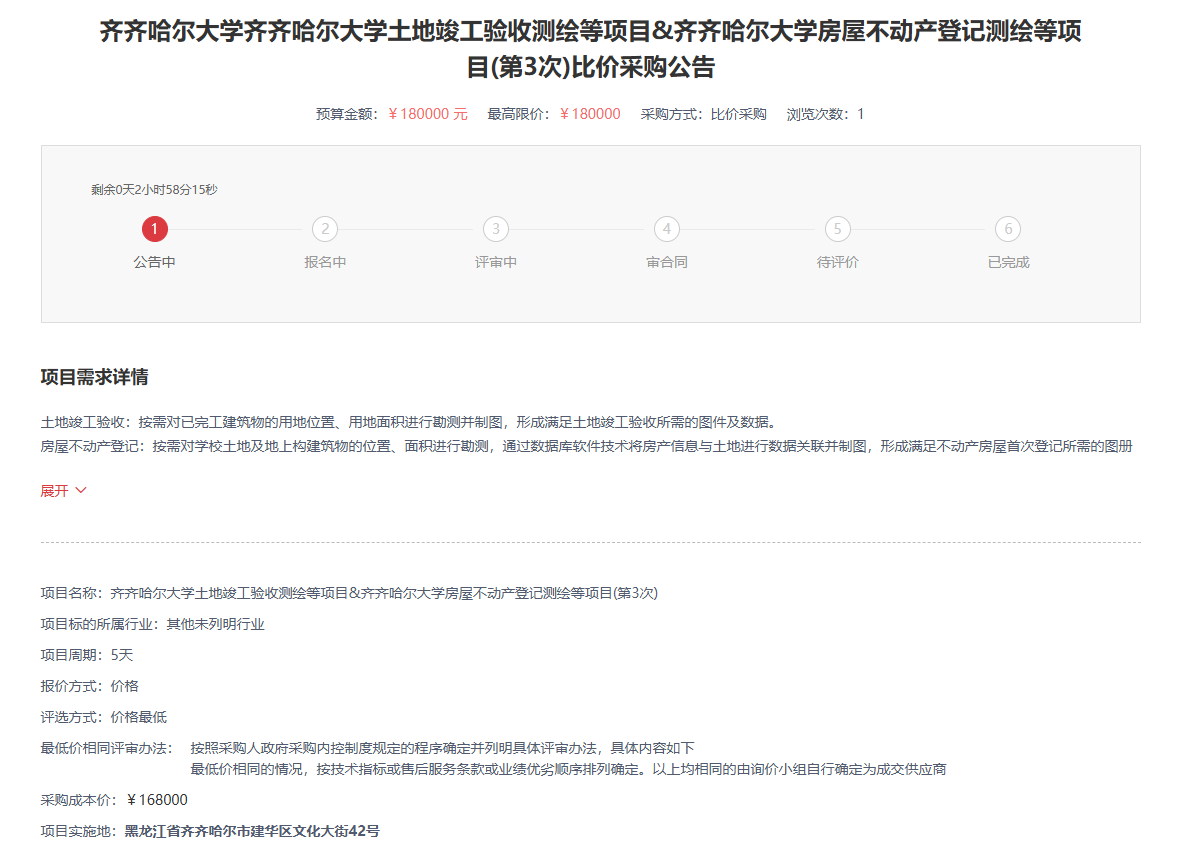Expand details via the 展开 text link
1178x847 pixels.
click(x=55, y=491)
